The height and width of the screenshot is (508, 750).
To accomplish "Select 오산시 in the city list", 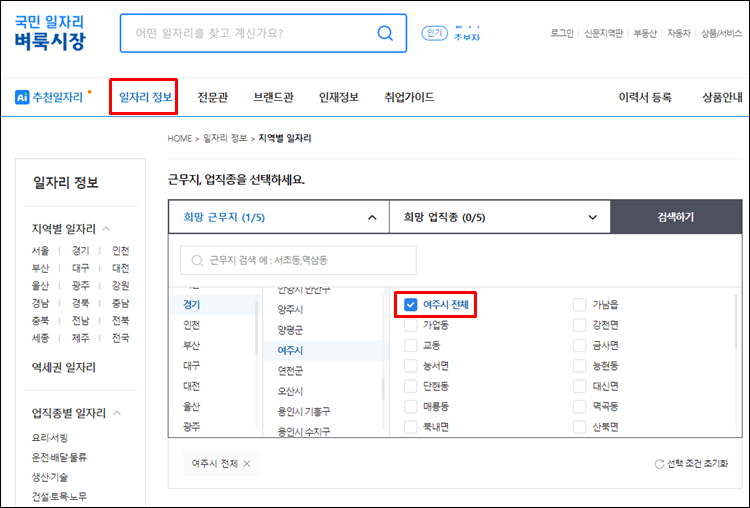I will [x=290, y=391].
